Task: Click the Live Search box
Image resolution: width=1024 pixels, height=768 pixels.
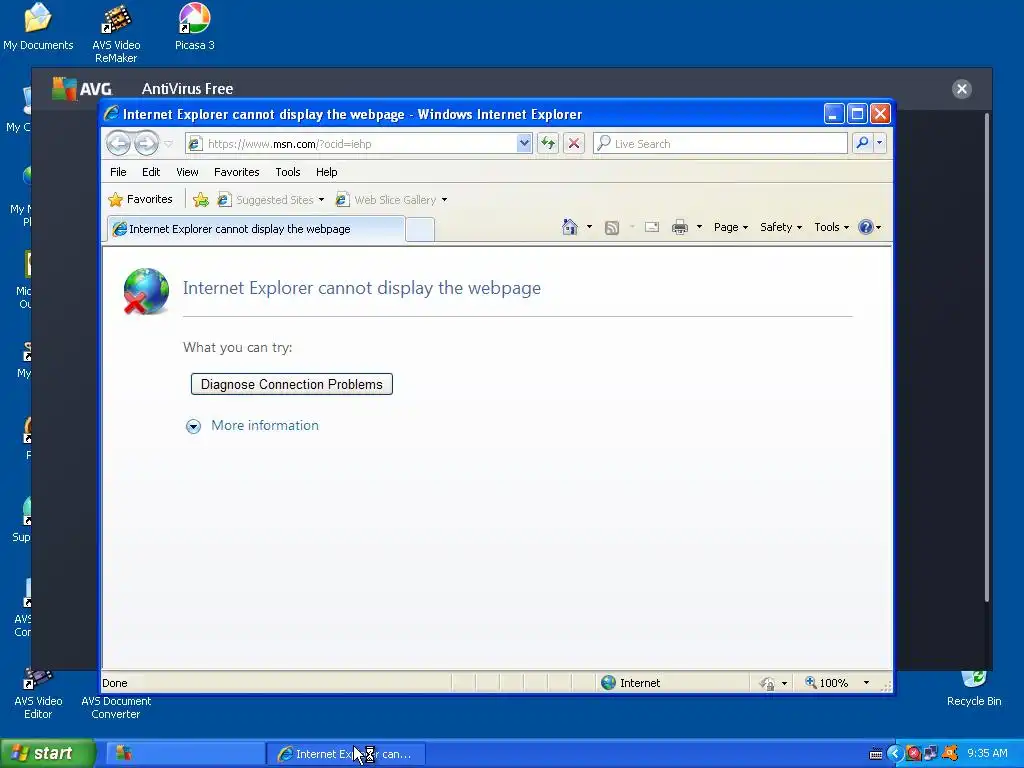Action: (x=720, y=144)
